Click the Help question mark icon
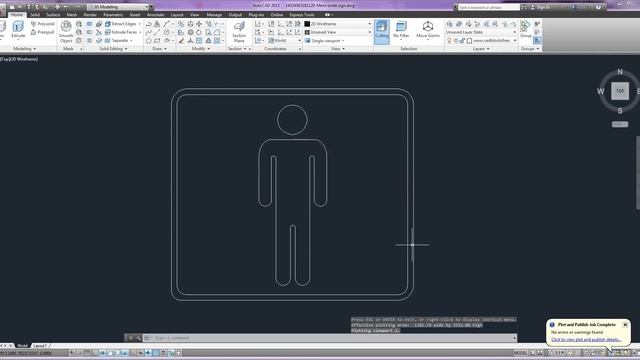The image size is (640, 360). (x=598, y=7)
